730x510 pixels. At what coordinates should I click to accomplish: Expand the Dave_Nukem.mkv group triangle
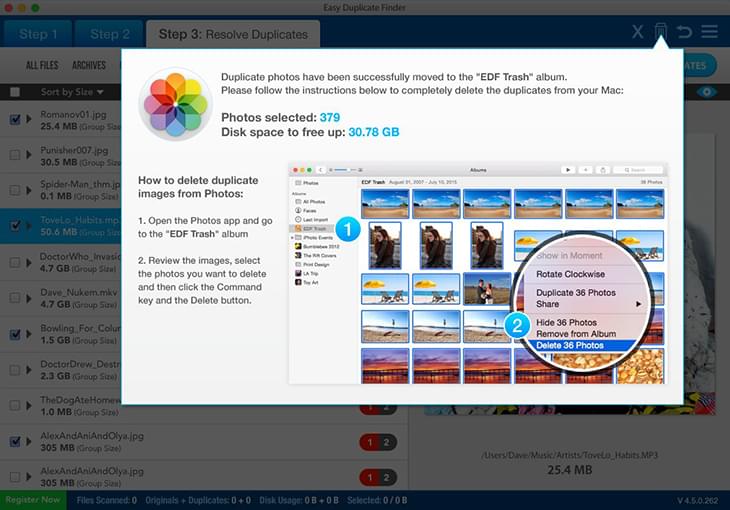point(29,298)
